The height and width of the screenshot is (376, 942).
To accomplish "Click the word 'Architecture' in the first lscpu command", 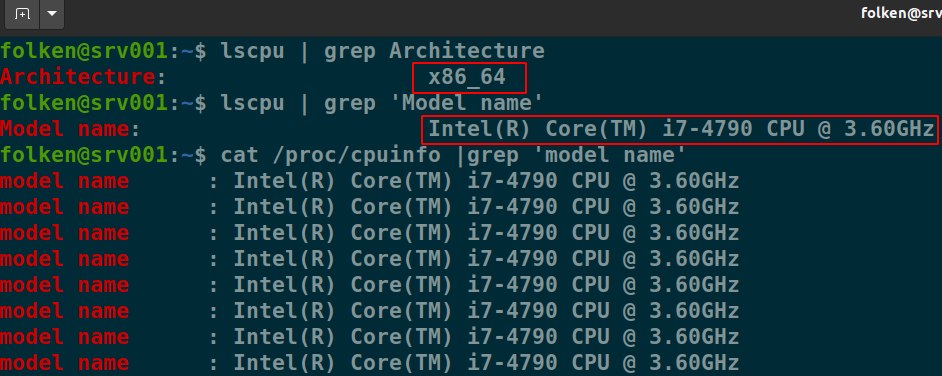I will tap(467, 51).
